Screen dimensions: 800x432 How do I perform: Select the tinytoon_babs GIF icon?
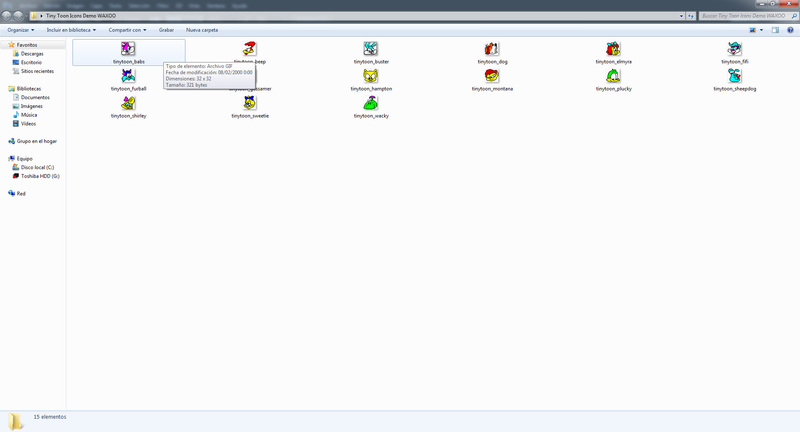coord(128,49)
